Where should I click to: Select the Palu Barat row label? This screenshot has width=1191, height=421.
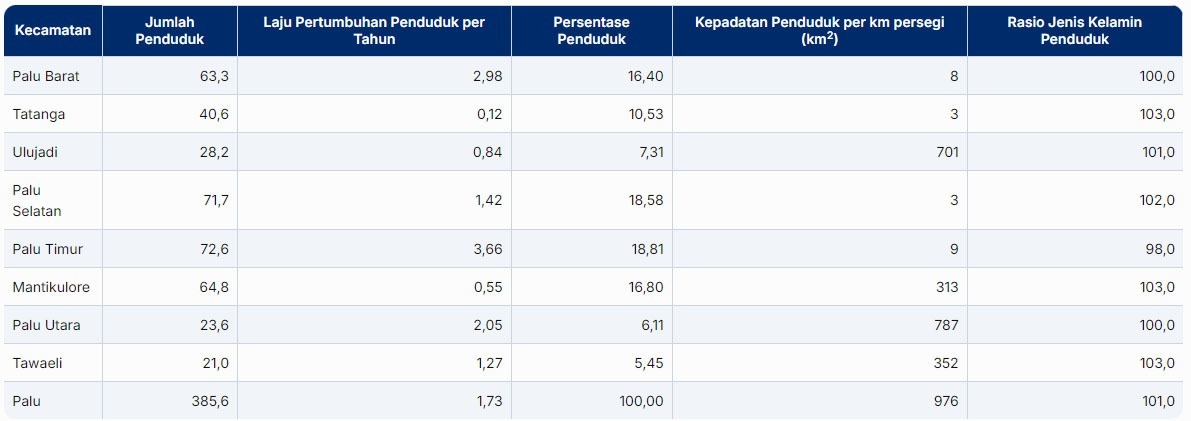46,76
